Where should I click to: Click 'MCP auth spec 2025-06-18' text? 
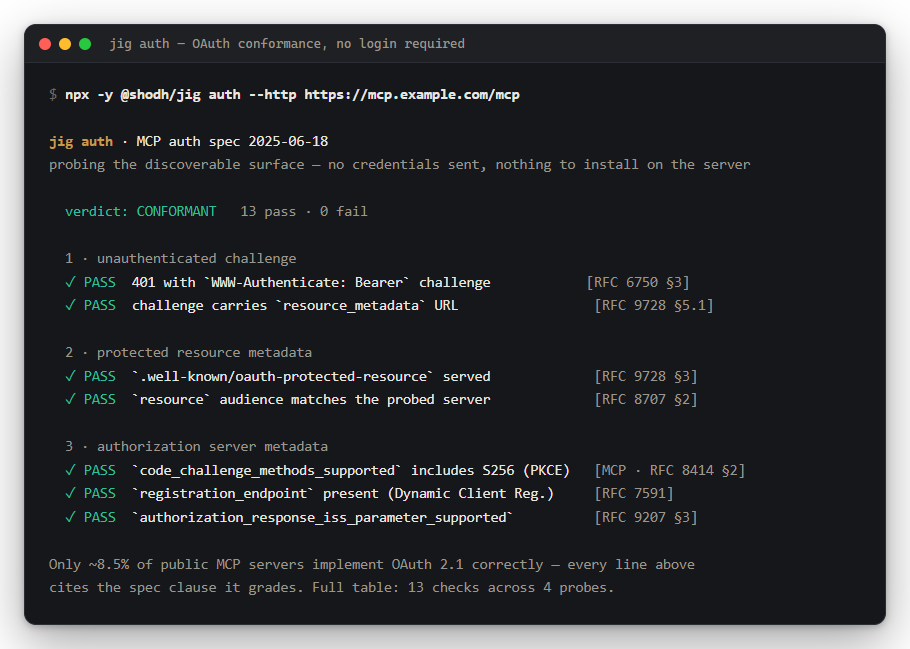click(232, 142)
